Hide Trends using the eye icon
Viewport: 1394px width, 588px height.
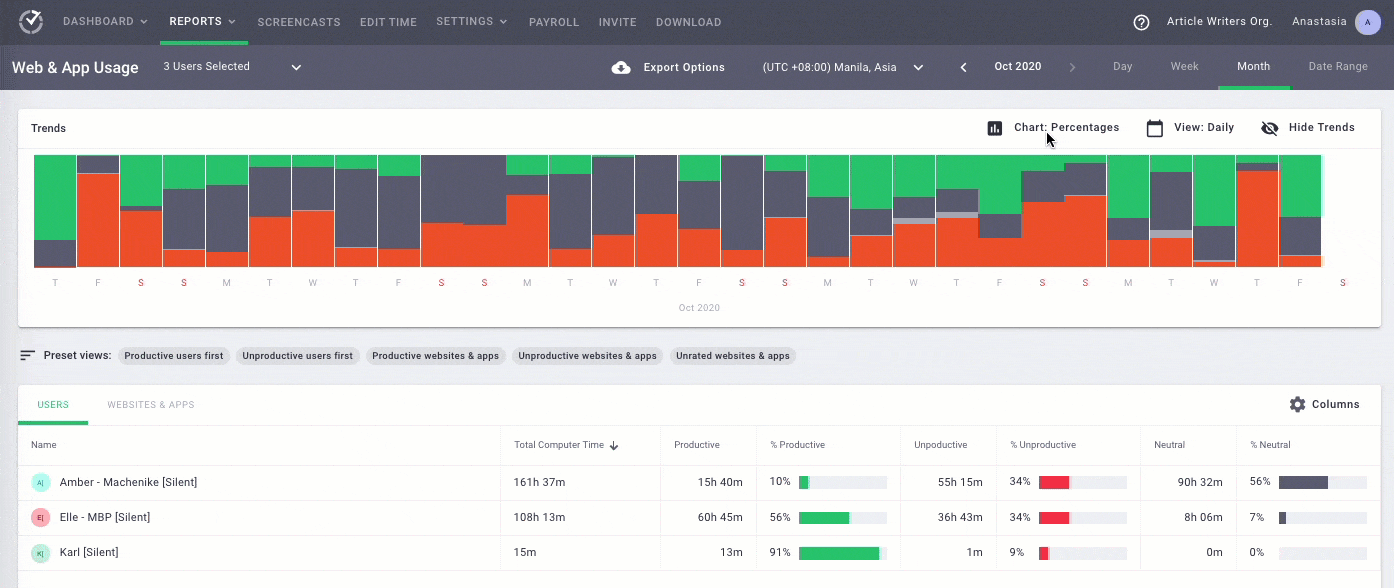pyautogui.click(x=1270, y=128)
